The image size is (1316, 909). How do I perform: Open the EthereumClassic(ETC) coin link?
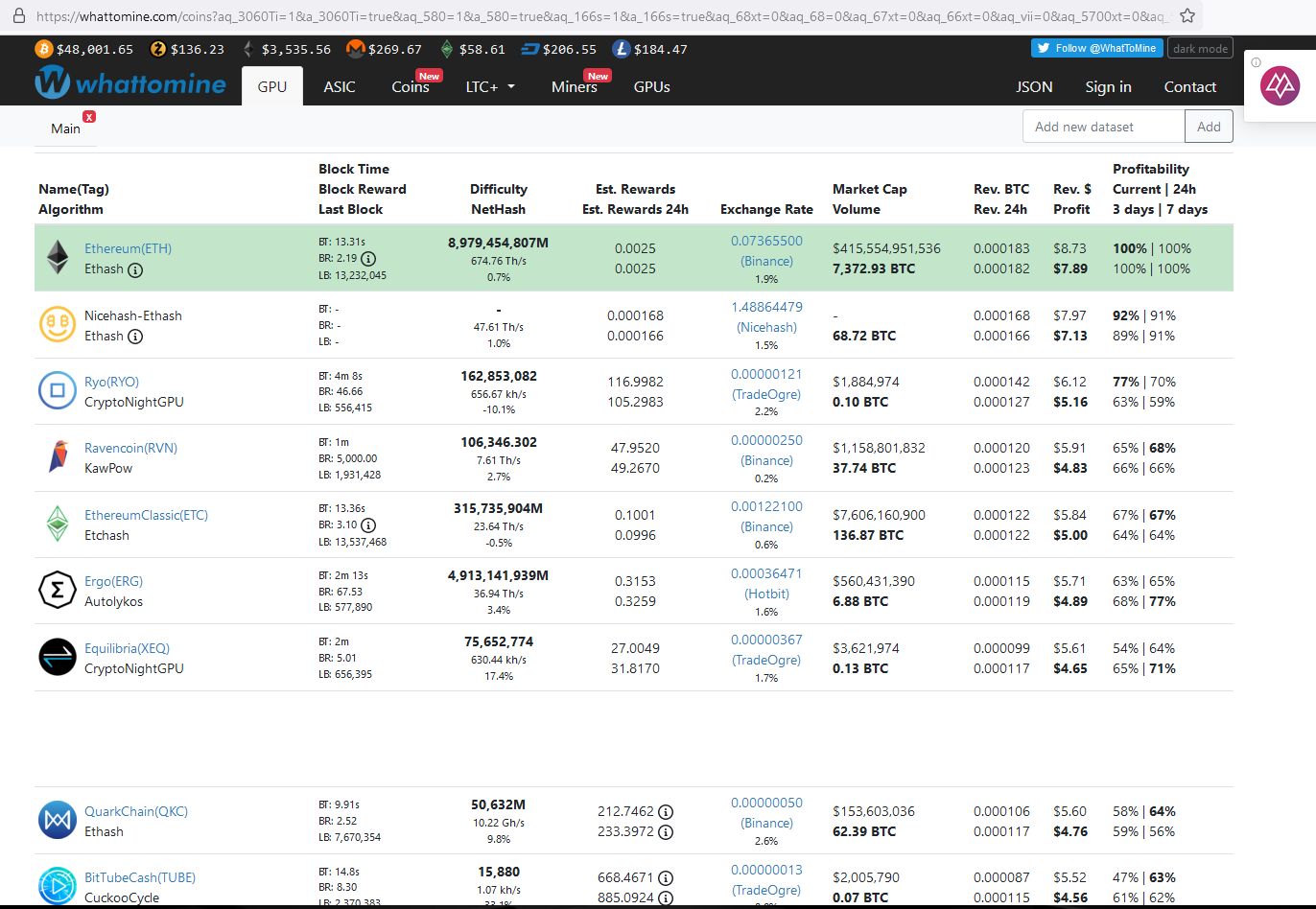[146, 515]
